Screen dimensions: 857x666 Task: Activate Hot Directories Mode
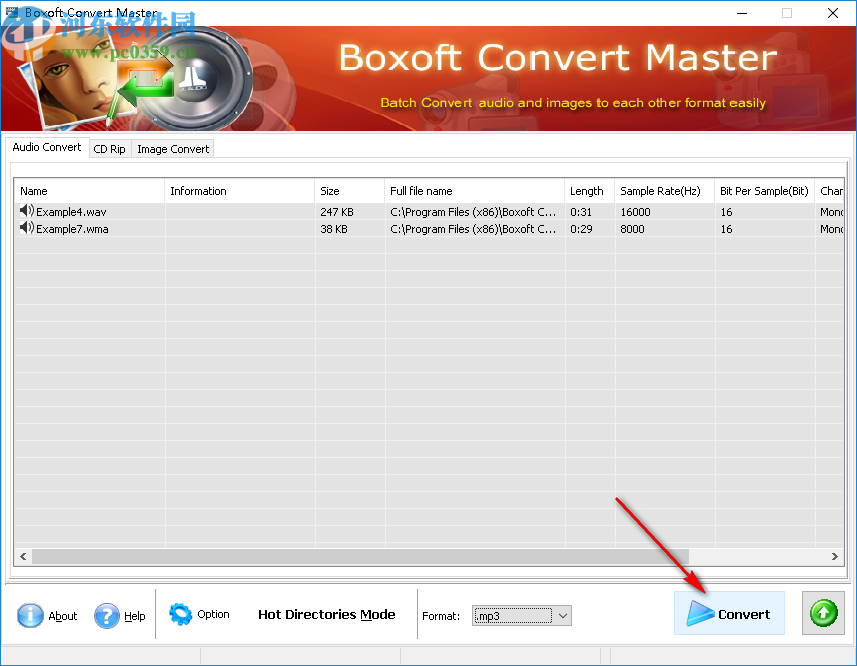(x=326, y=615)
